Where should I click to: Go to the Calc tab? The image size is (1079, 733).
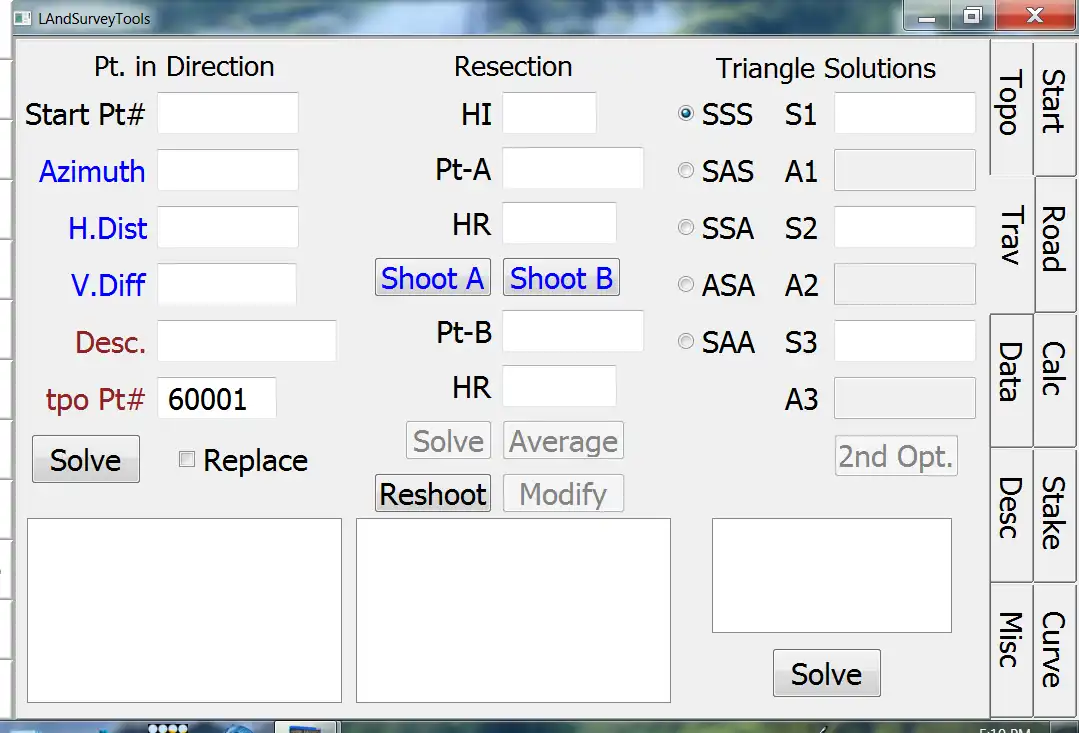(x=1054, y=369)
